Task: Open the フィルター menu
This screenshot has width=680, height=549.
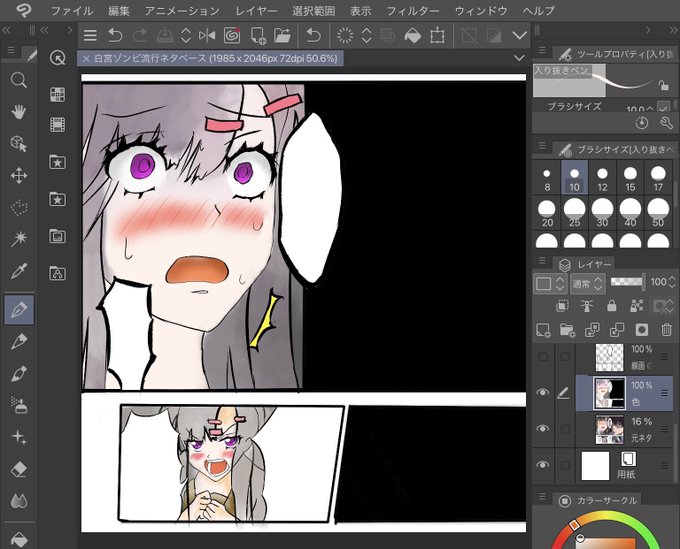Action: (x=412, y=10)
